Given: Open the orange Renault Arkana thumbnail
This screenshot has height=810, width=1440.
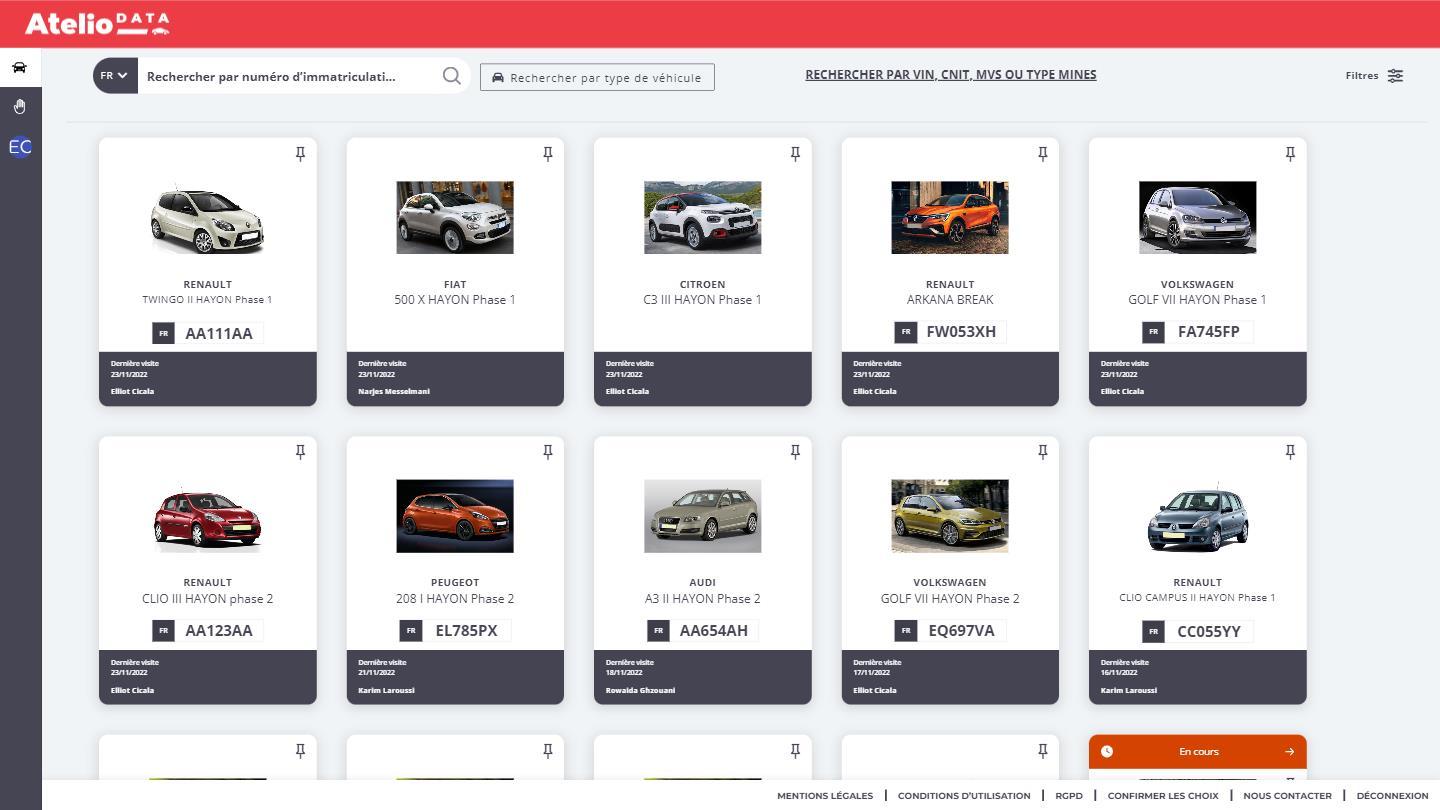Looking at the screenshot, I should pyautogui.click(x=950, y=218).
